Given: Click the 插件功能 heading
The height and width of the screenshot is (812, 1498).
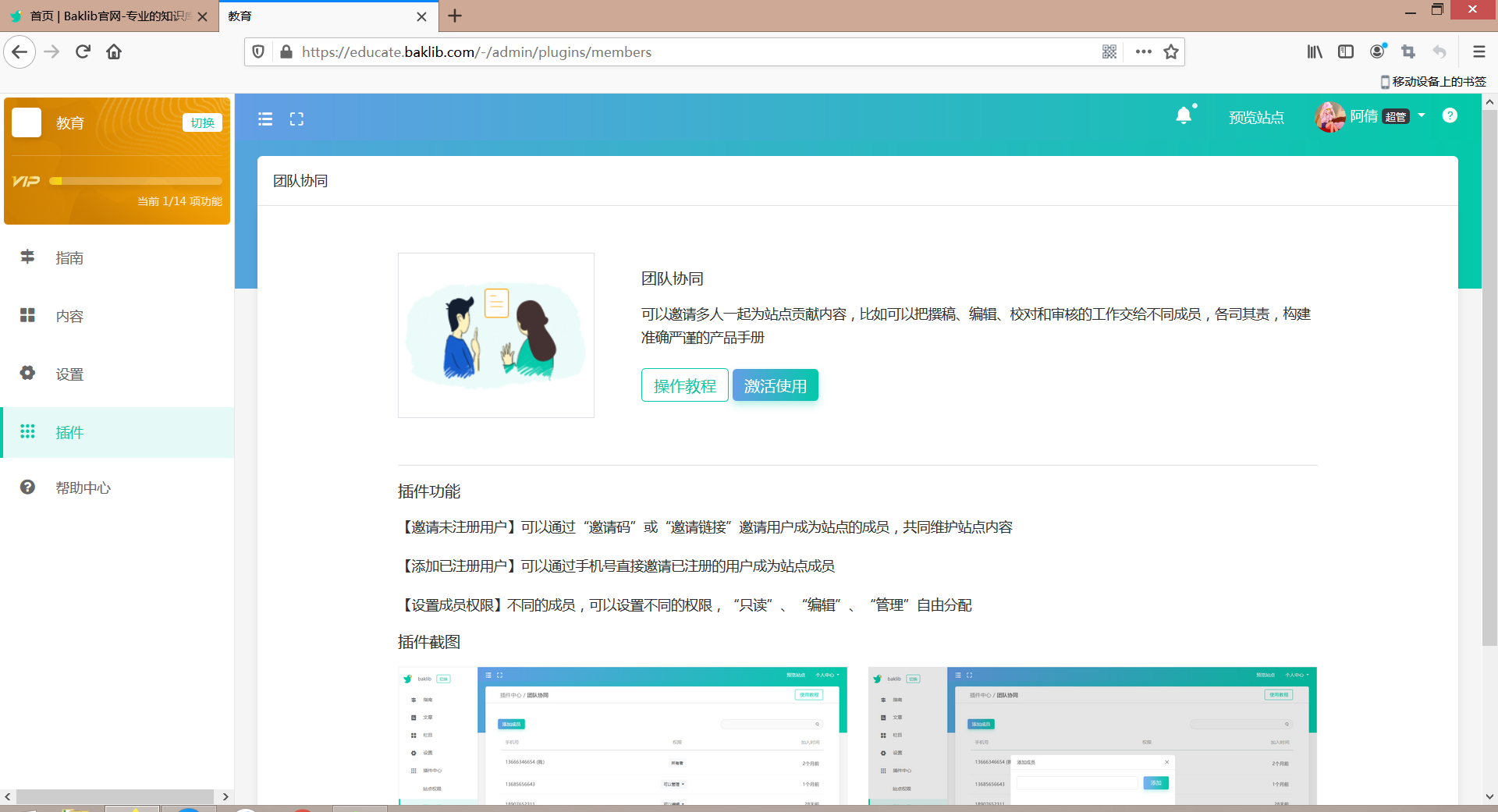Looking at the screenshot, I should (x=429, y=491).
